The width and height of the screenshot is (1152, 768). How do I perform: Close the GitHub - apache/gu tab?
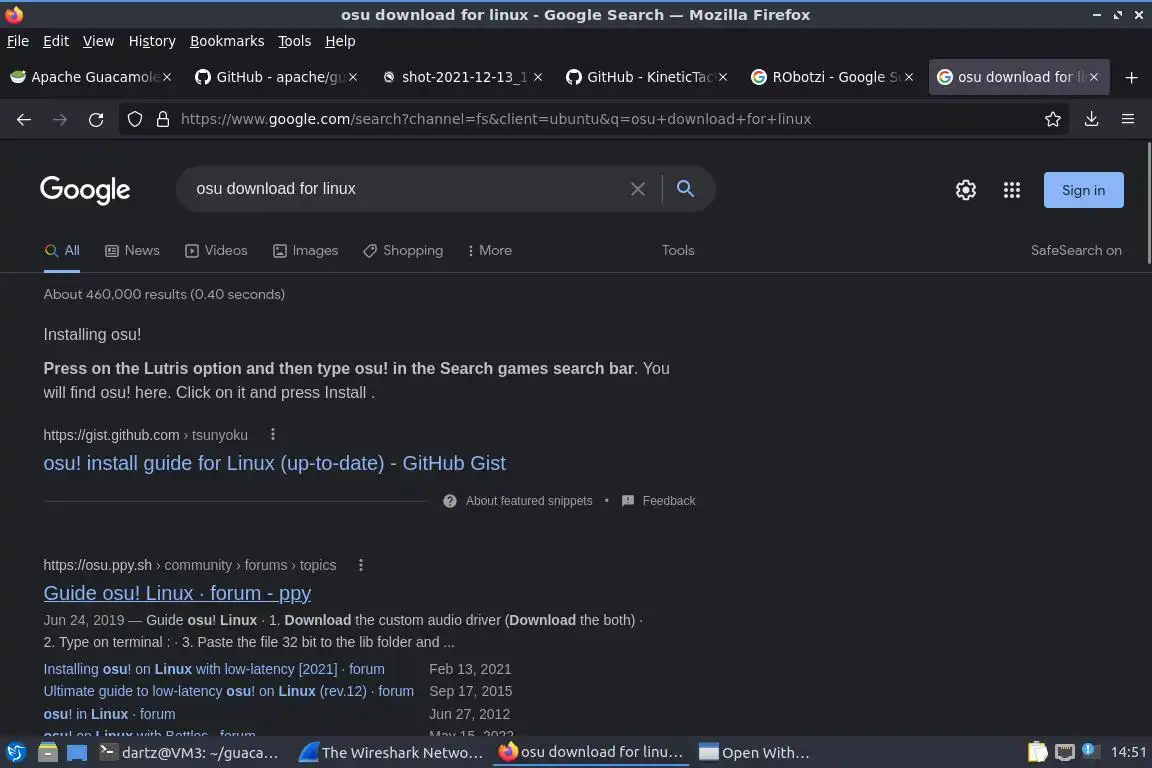pos(353,77)
